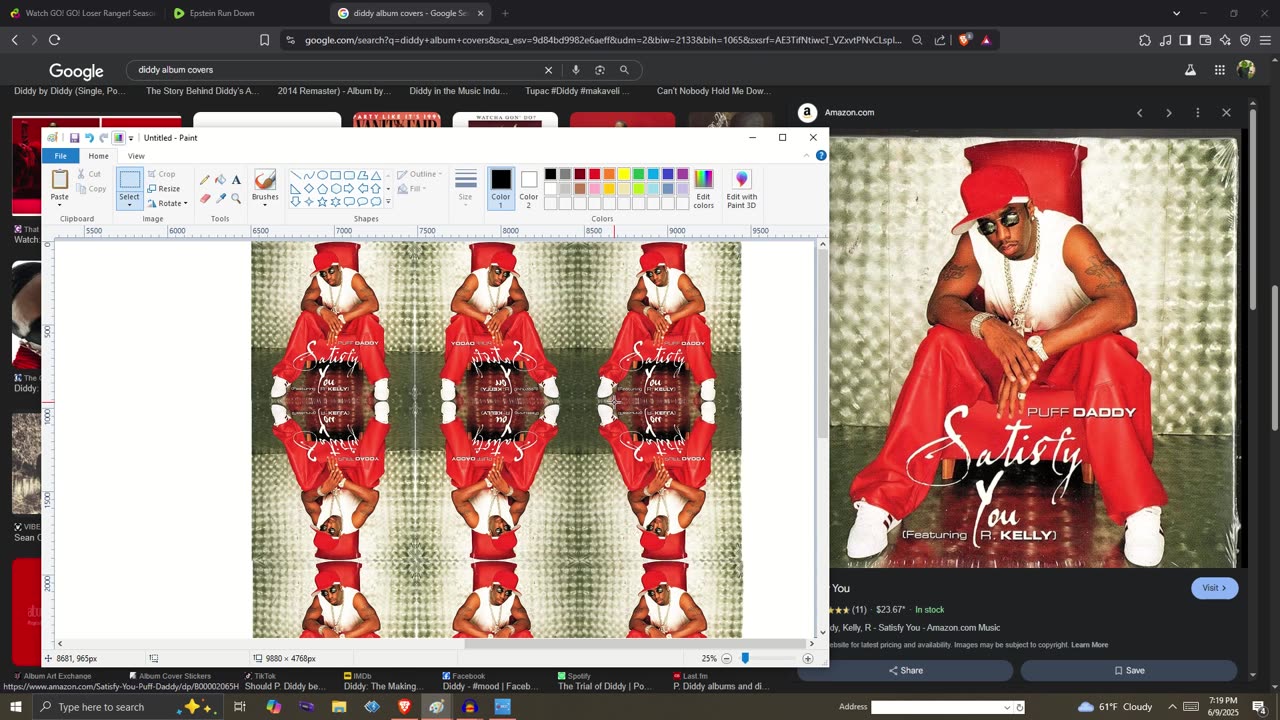Viewport: 1280px width, 720px height.
Task: Click Save icon in Paint quick access toolbar
Action: (x=74, y=138)
